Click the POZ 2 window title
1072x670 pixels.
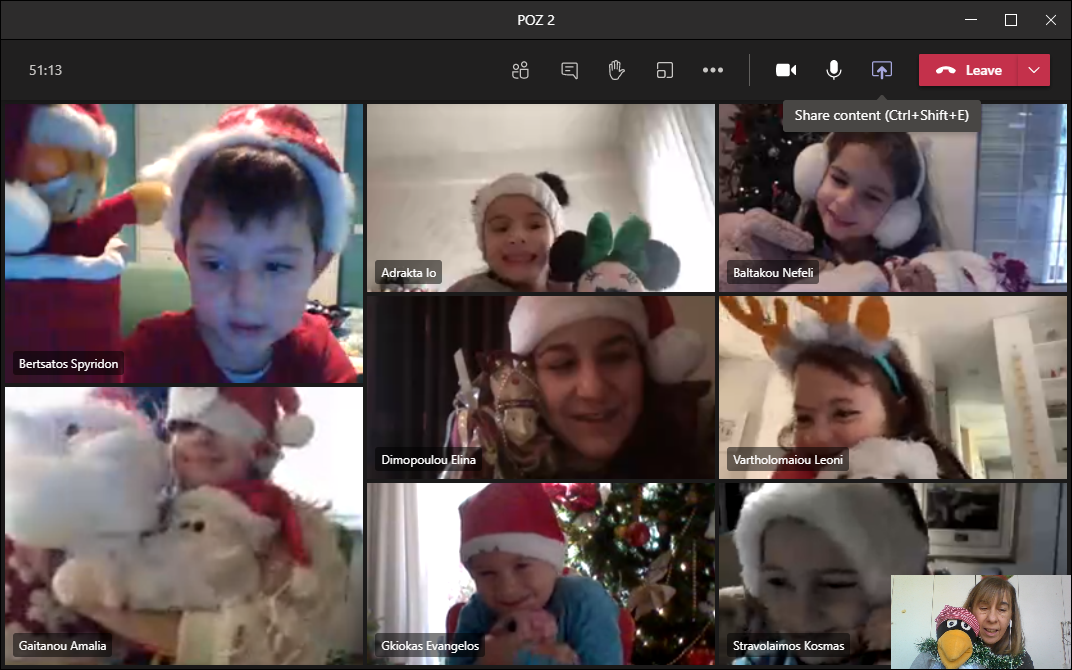point(536,20)
